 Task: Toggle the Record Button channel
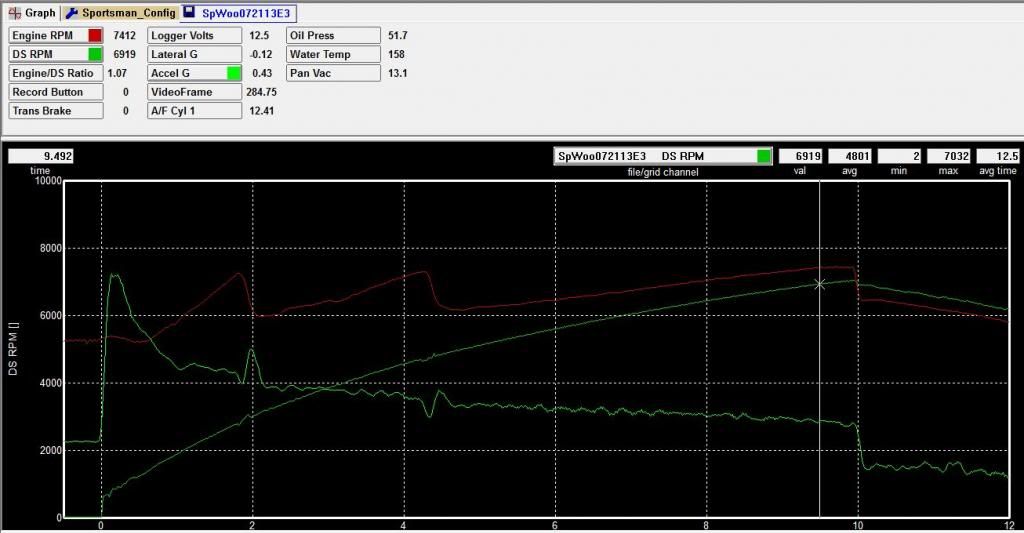tap(55, 92)
